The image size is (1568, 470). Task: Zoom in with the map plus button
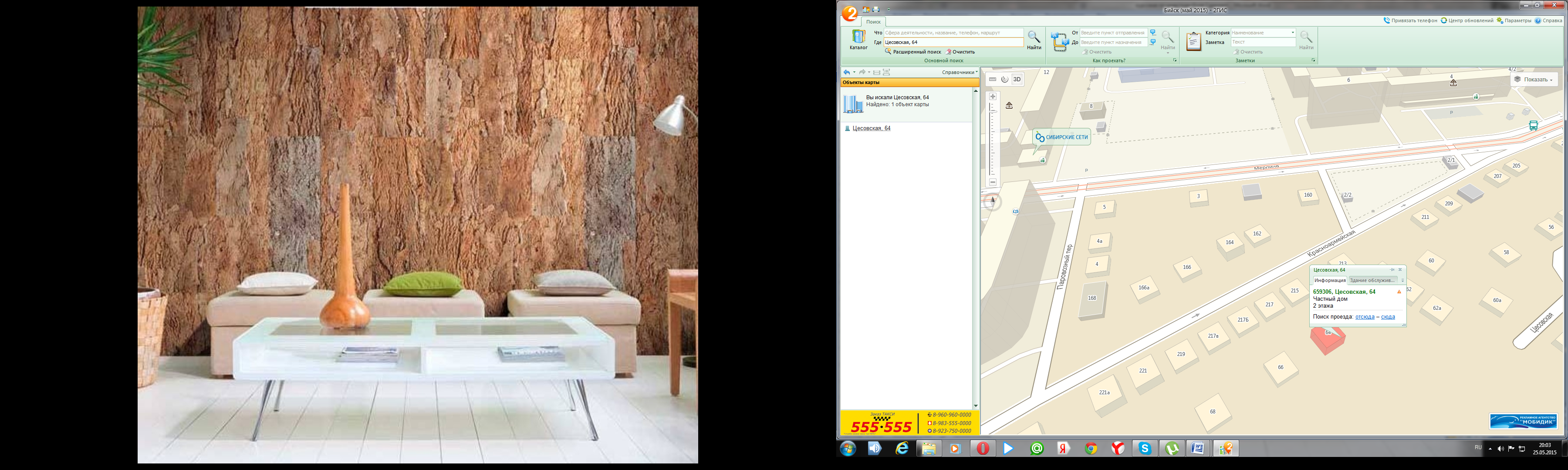[993, 97]
